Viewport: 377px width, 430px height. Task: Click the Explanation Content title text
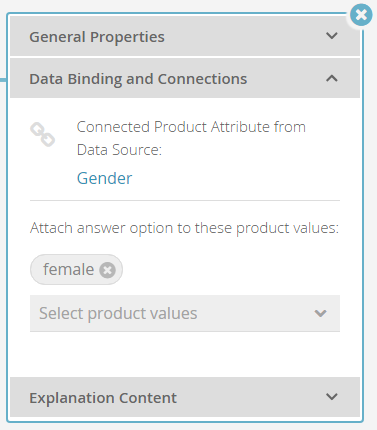click(103, 398)
